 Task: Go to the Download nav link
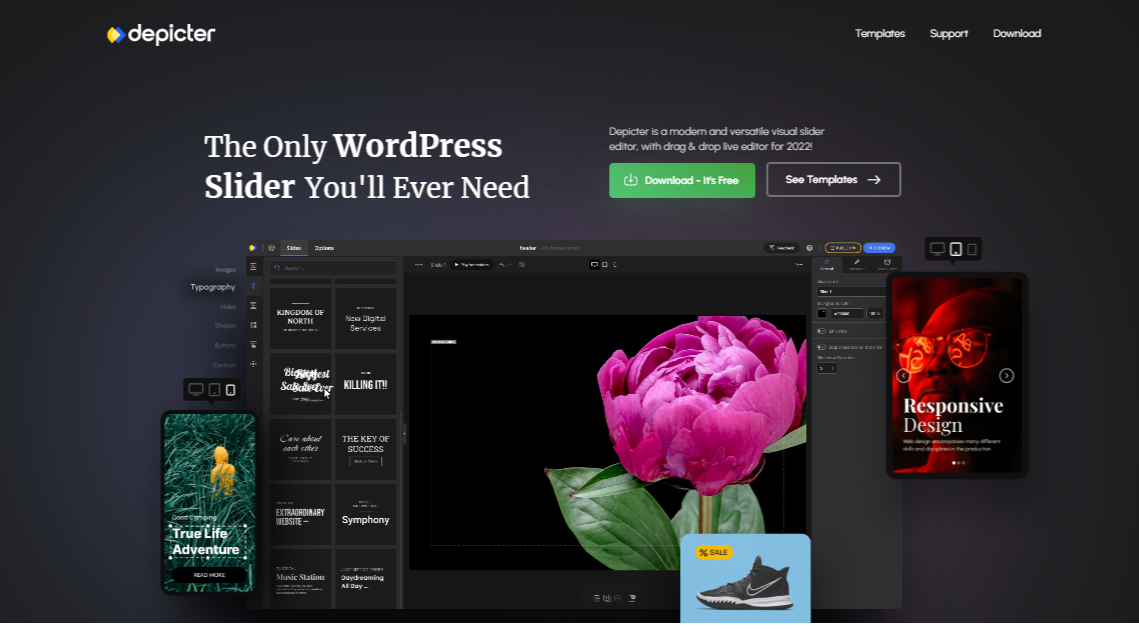point(1017,33)
